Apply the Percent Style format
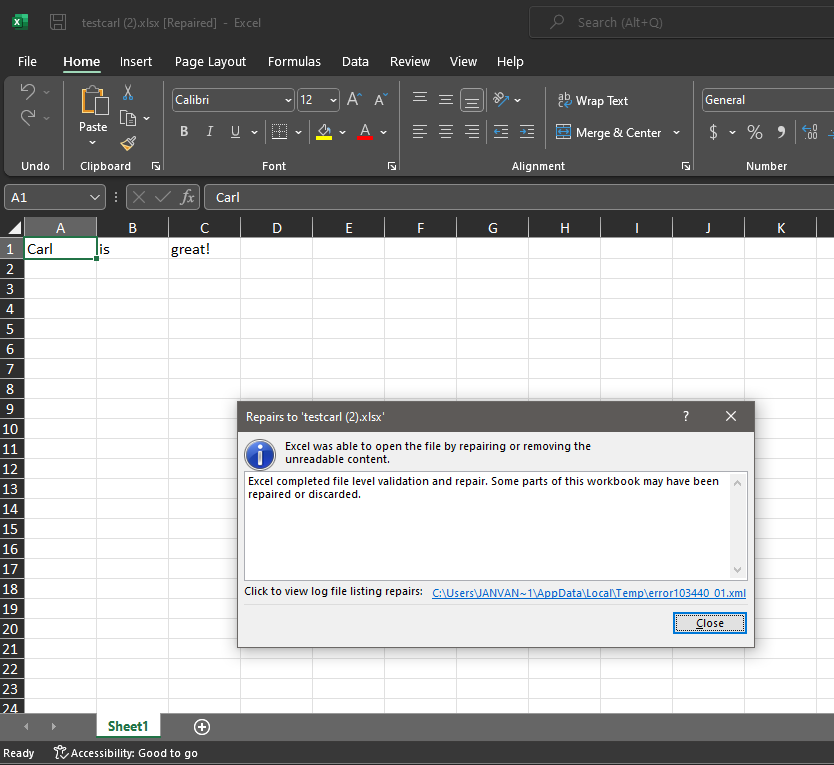Screen dimensions: 834x765 pyautogui.click(x=754, y=131)
